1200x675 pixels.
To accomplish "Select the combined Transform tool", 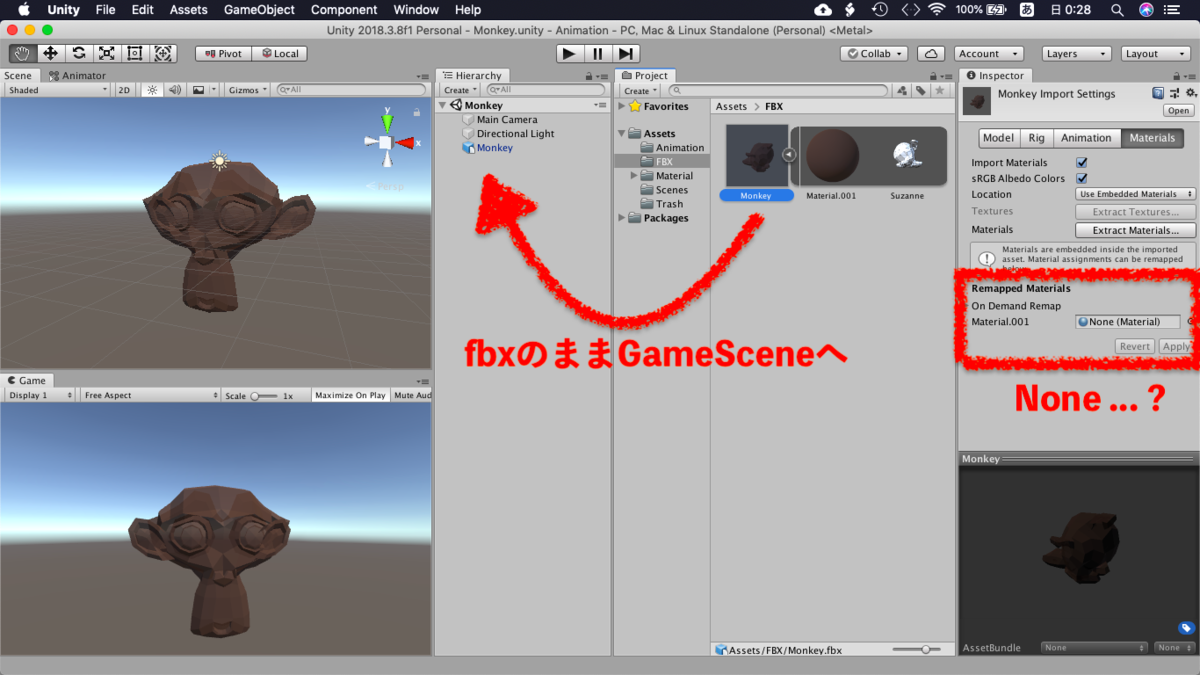I will (163, 53).
